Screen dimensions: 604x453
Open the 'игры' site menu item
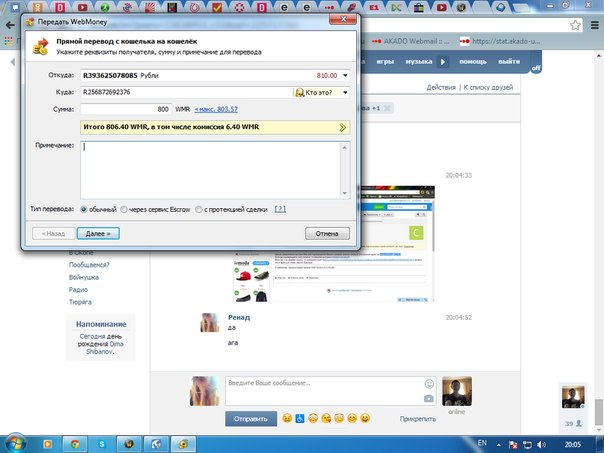tap(385, 62)
